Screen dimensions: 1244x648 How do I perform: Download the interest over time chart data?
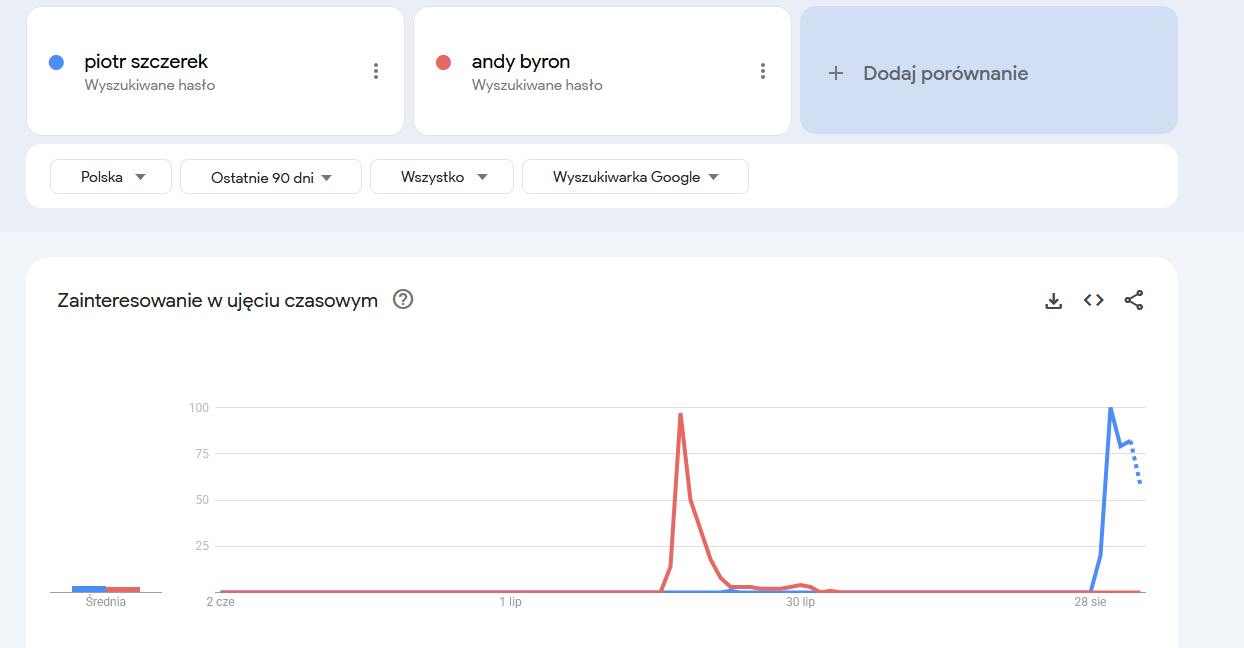click(1053, 301)
